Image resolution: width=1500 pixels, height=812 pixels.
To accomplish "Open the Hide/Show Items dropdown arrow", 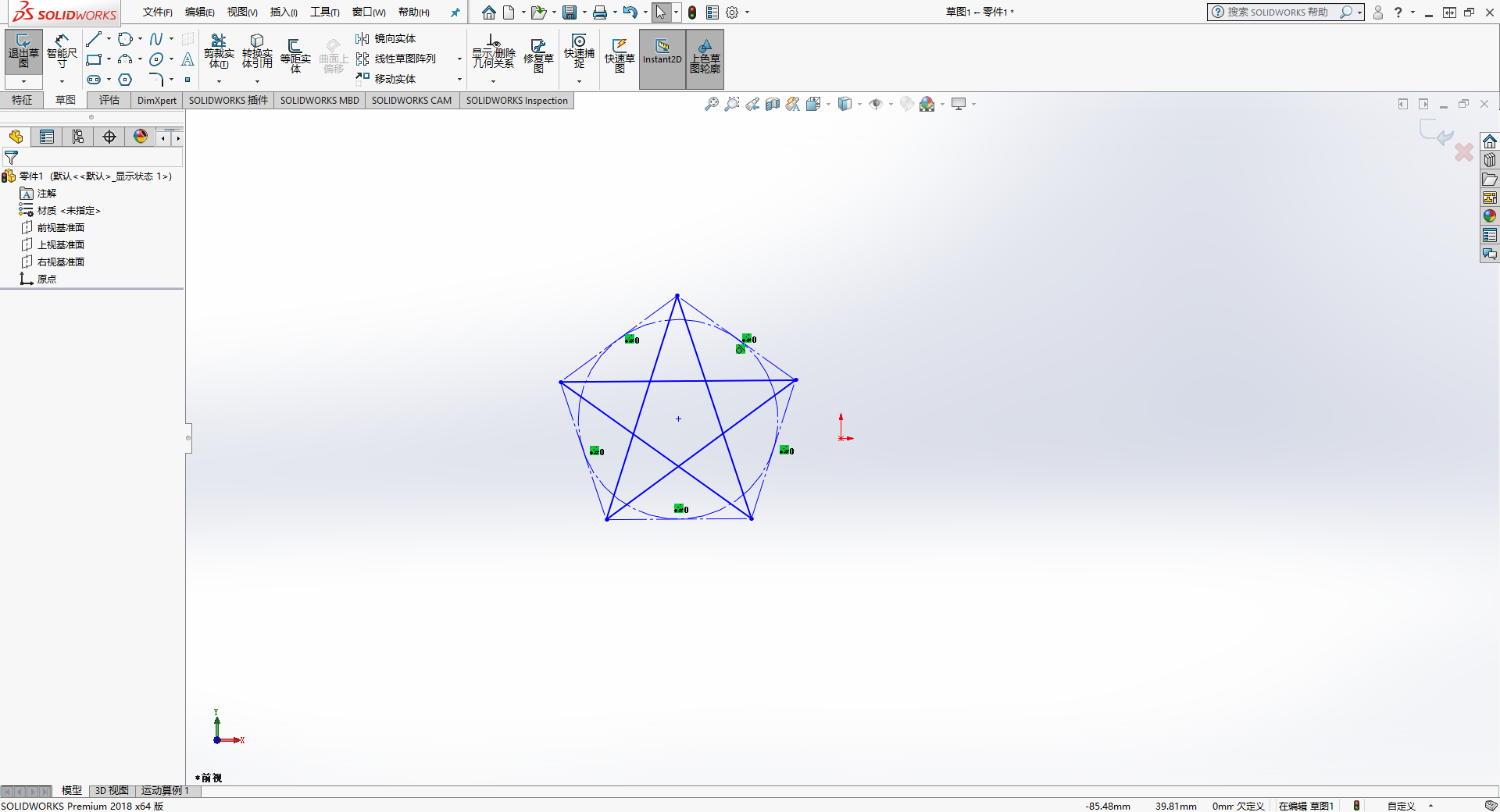I will (891, 105).
